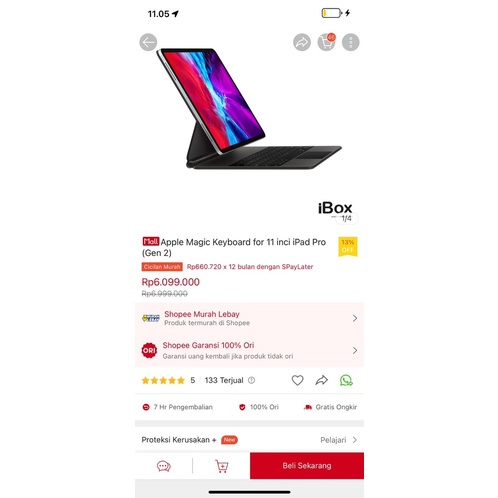
Task: Open Cicilan Murah SPayLater installment offer
Action: pos(227,267)
